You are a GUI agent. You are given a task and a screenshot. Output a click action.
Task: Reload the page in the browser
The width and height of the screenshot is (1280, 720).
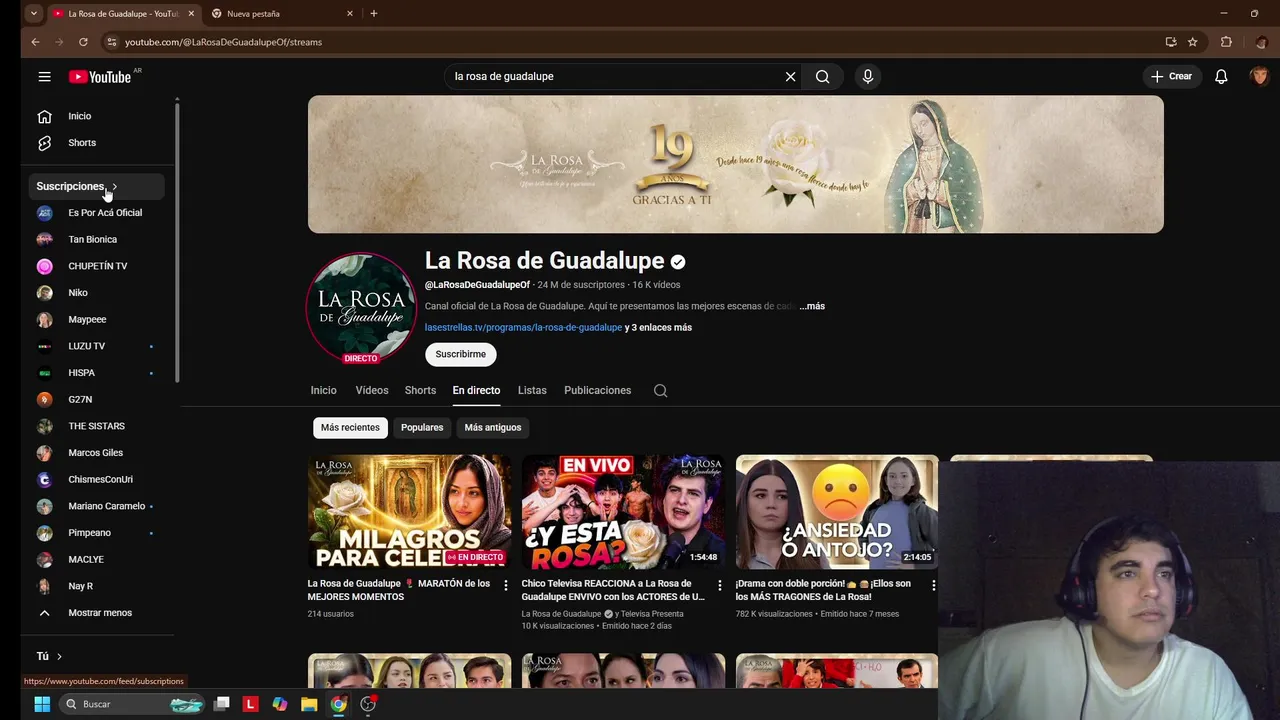click(83, 42)
